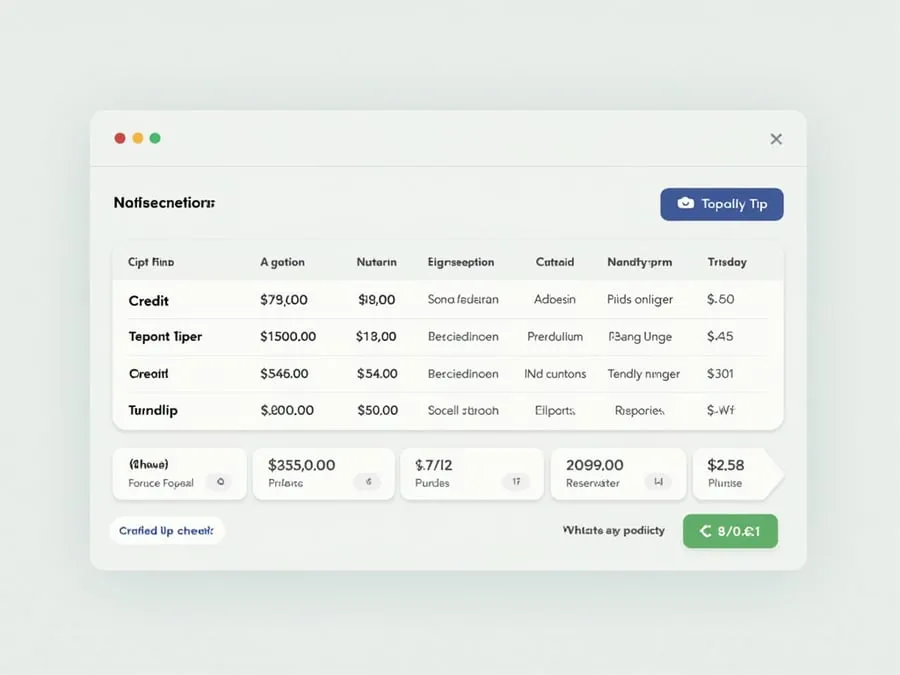Select the Tepont Tiper row

point(448,336)
